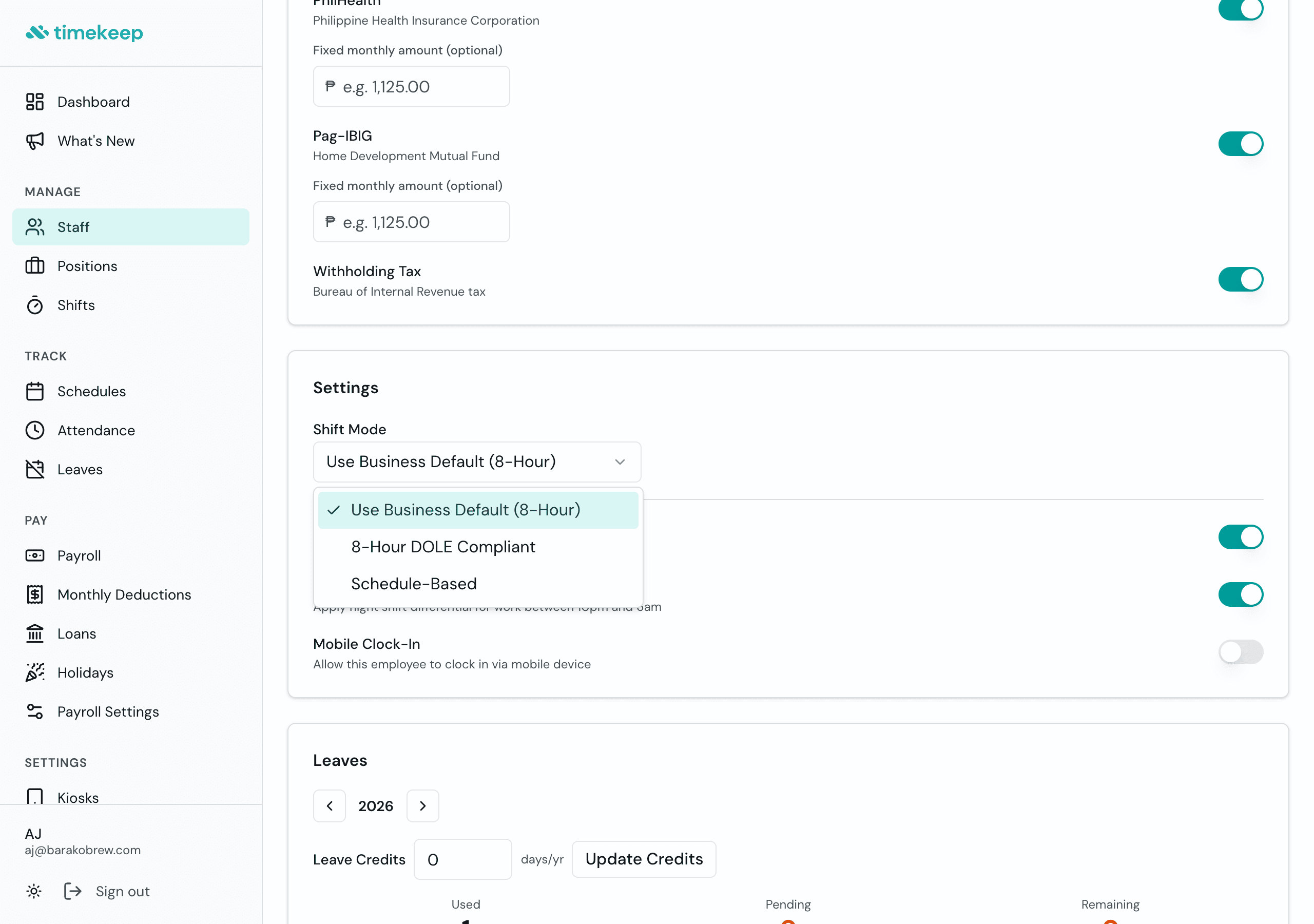This screenshot has height=924, width=1314.
Task: Go to the Monthly Deductions menu item
Action: pos(124,595)
